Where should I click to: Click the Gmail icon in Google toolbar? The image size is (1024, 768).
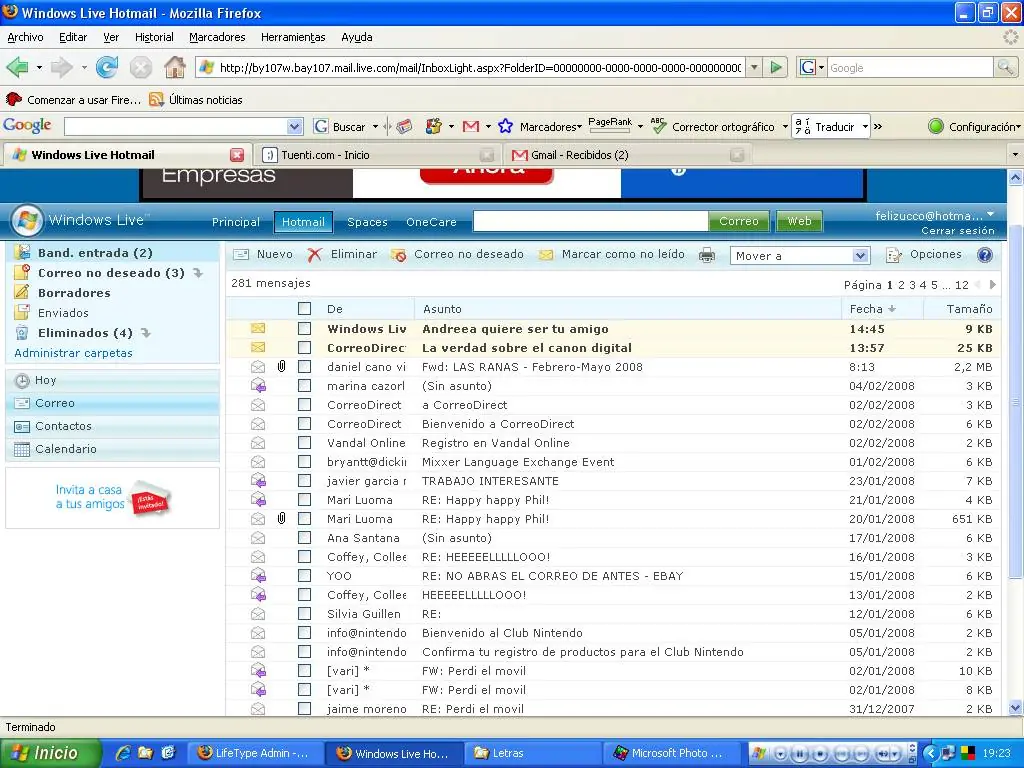tap(470, 127)
